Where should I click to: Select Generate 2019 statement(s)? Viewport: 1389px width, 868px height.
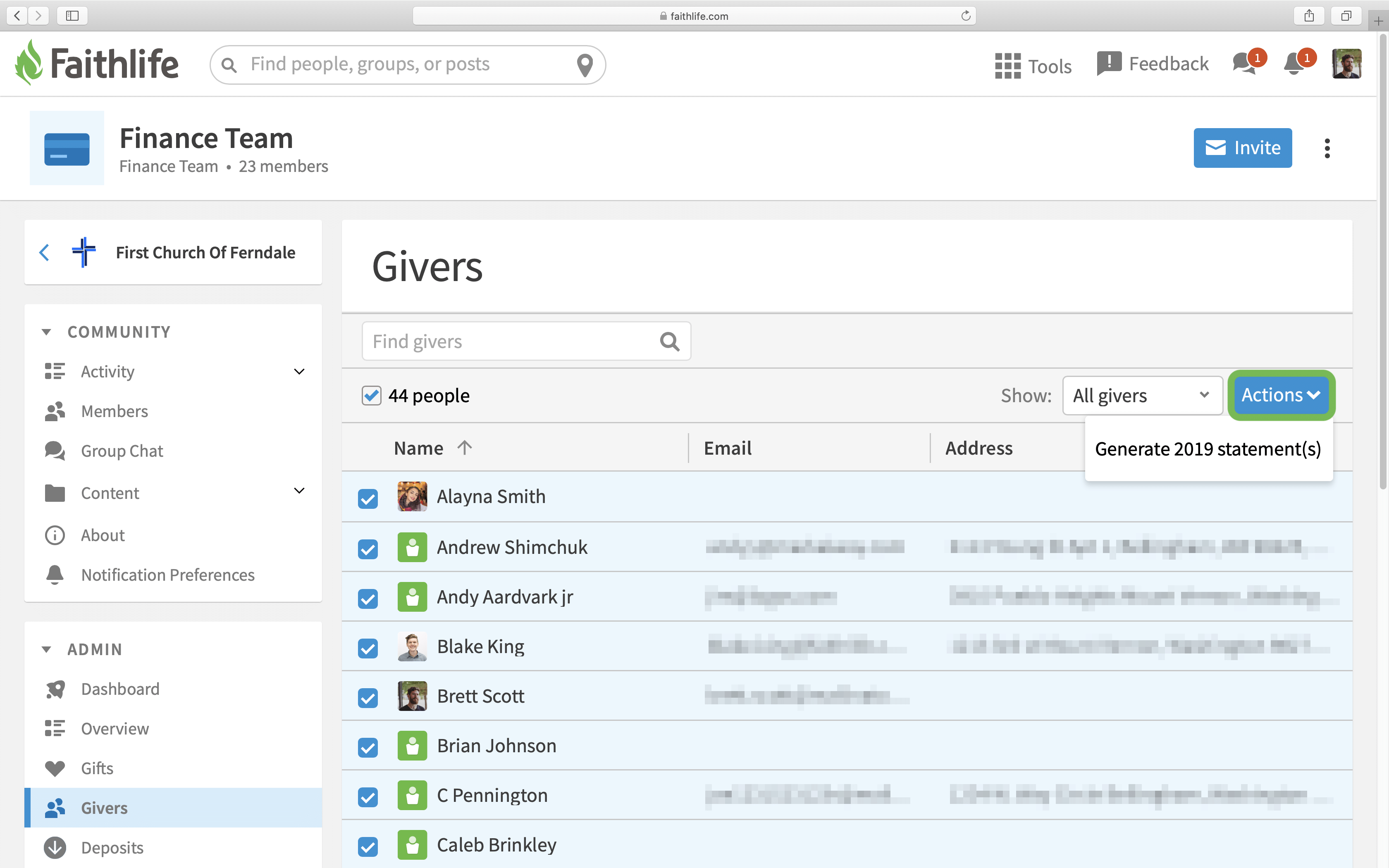(x=1208, y=449)
